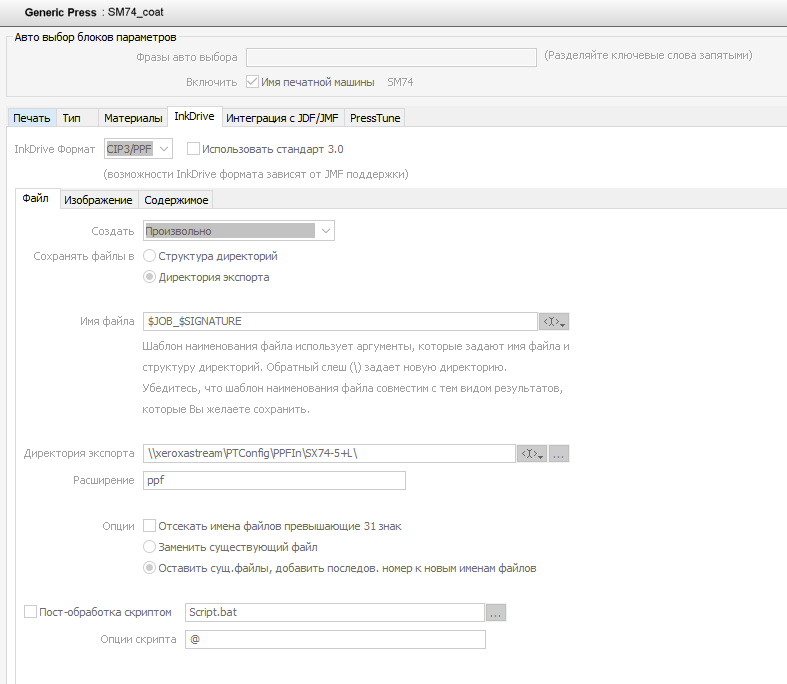Select the 'Файл' sub-tab

[x=36, y=198]
